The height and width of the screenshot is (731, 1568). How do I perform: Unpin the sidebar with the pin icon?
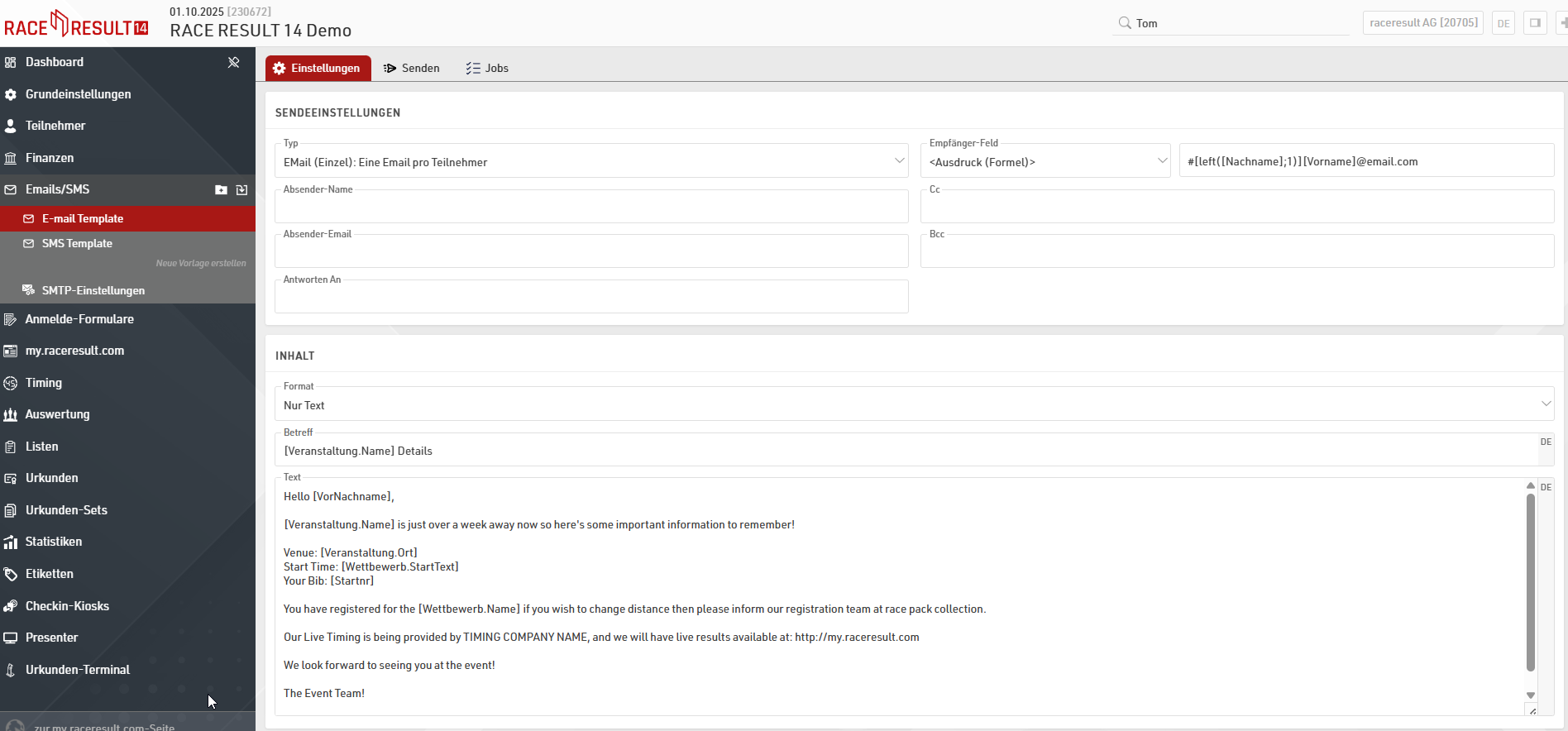[x=234, y=62]
